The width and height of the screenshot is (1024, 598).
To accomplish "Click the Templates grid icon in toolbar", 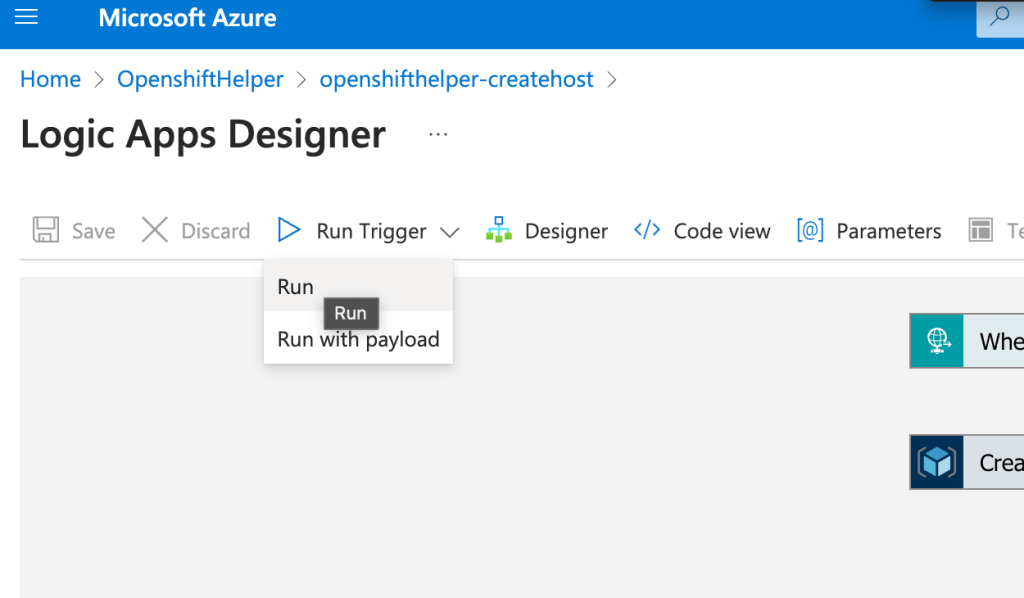I will (981, 230).
